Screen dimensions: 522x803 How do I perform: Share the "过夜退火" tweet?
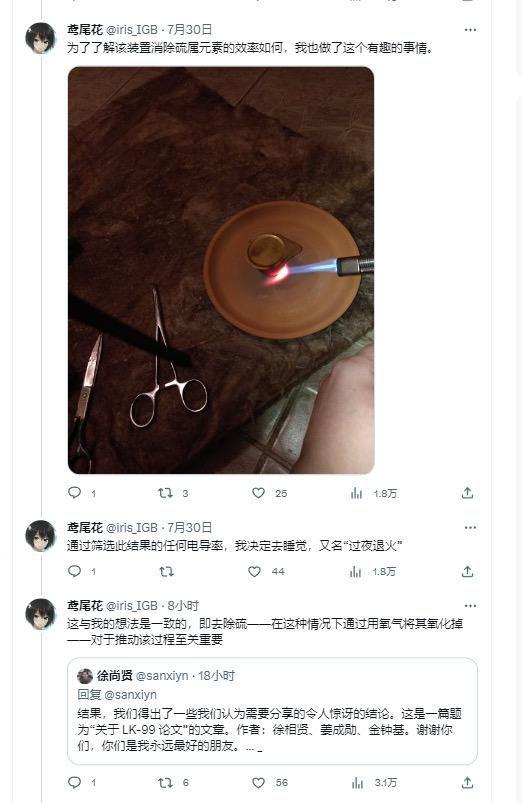(x=467, y=571)
